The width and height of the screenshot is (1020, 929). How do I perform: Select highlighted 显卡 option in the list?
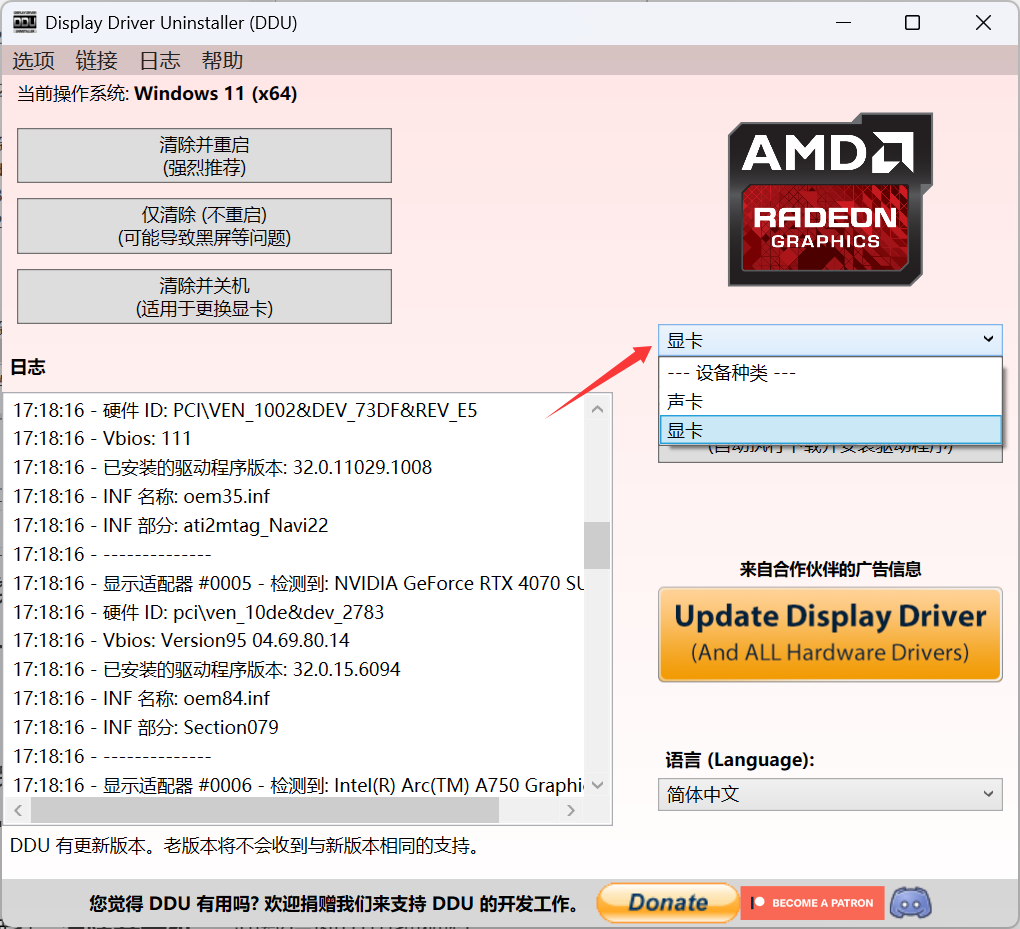[x=830, y=430]
